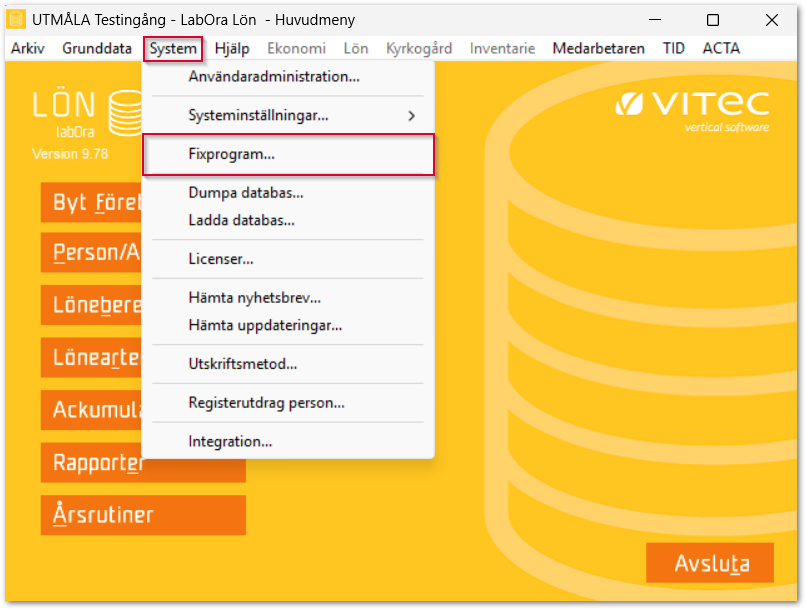This screenshot has width=806, height=610.
Task: Open the Ackumul... main menu button
Action: [x=91, y=410]
